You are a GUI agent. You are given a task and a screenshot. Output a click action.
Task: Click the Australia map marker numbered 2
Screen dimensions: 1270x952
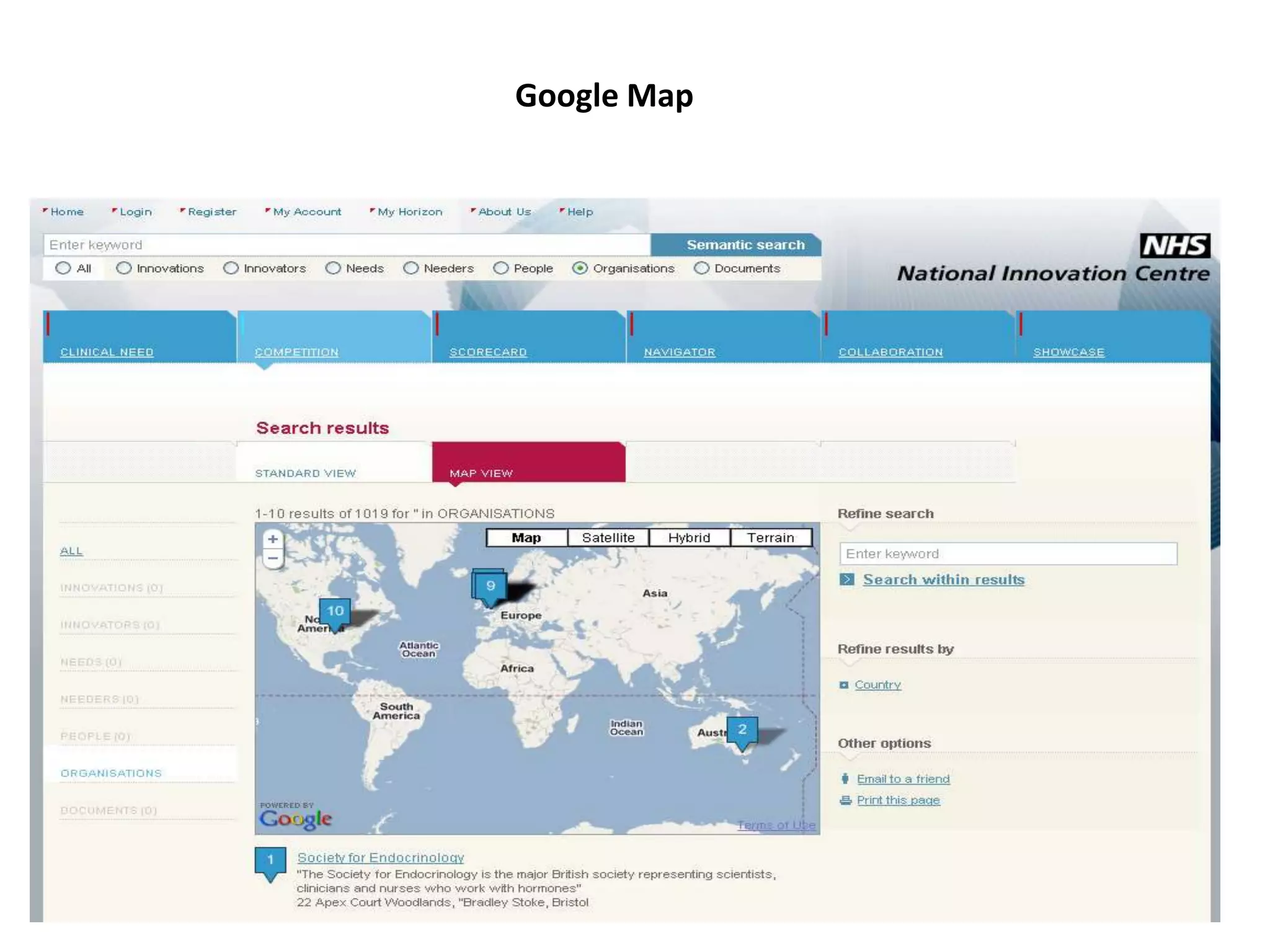[x=742, y=730]
